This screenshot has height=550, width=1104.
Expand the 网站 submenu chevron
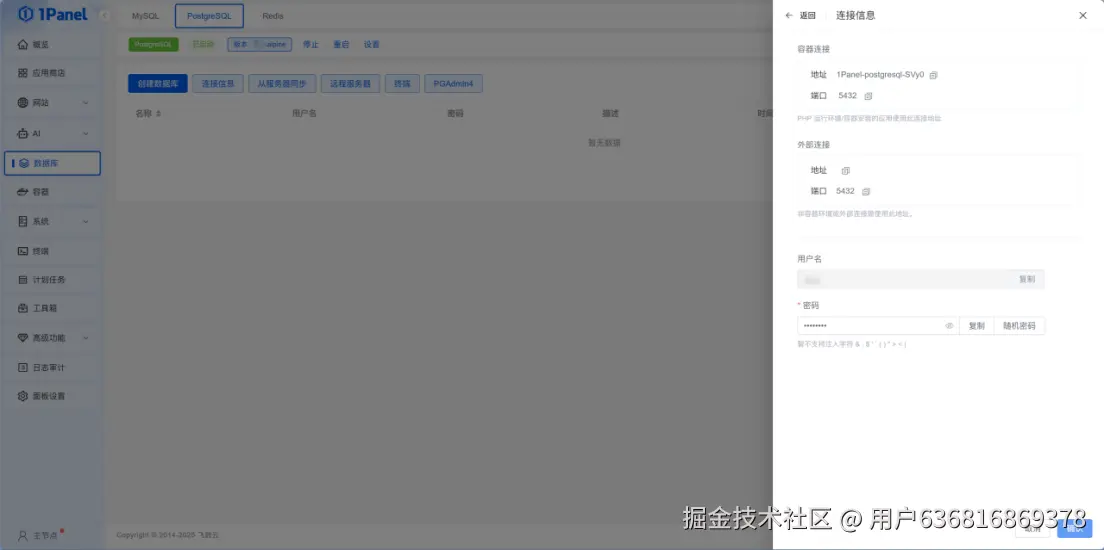85,103
